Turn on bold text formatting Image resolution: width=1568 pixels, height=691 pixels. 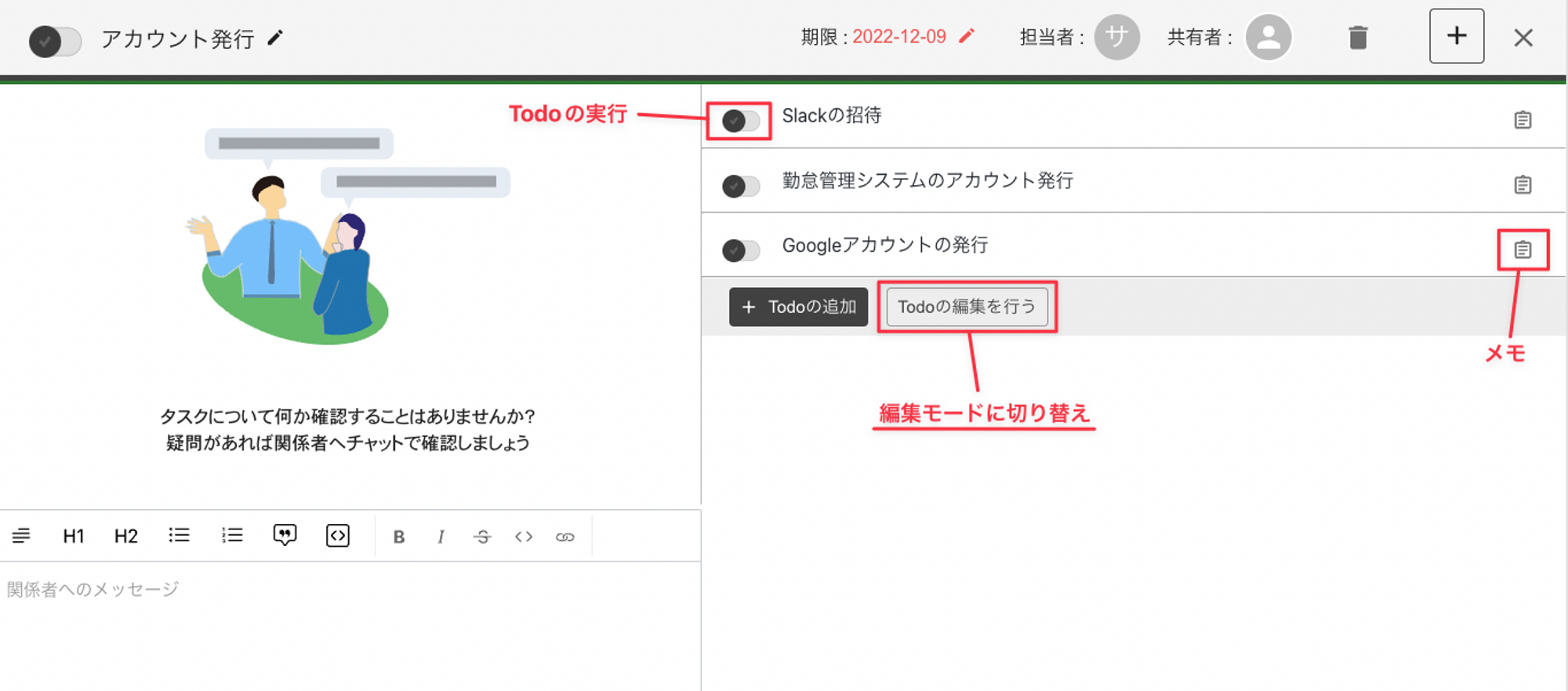tap(398, 537)
